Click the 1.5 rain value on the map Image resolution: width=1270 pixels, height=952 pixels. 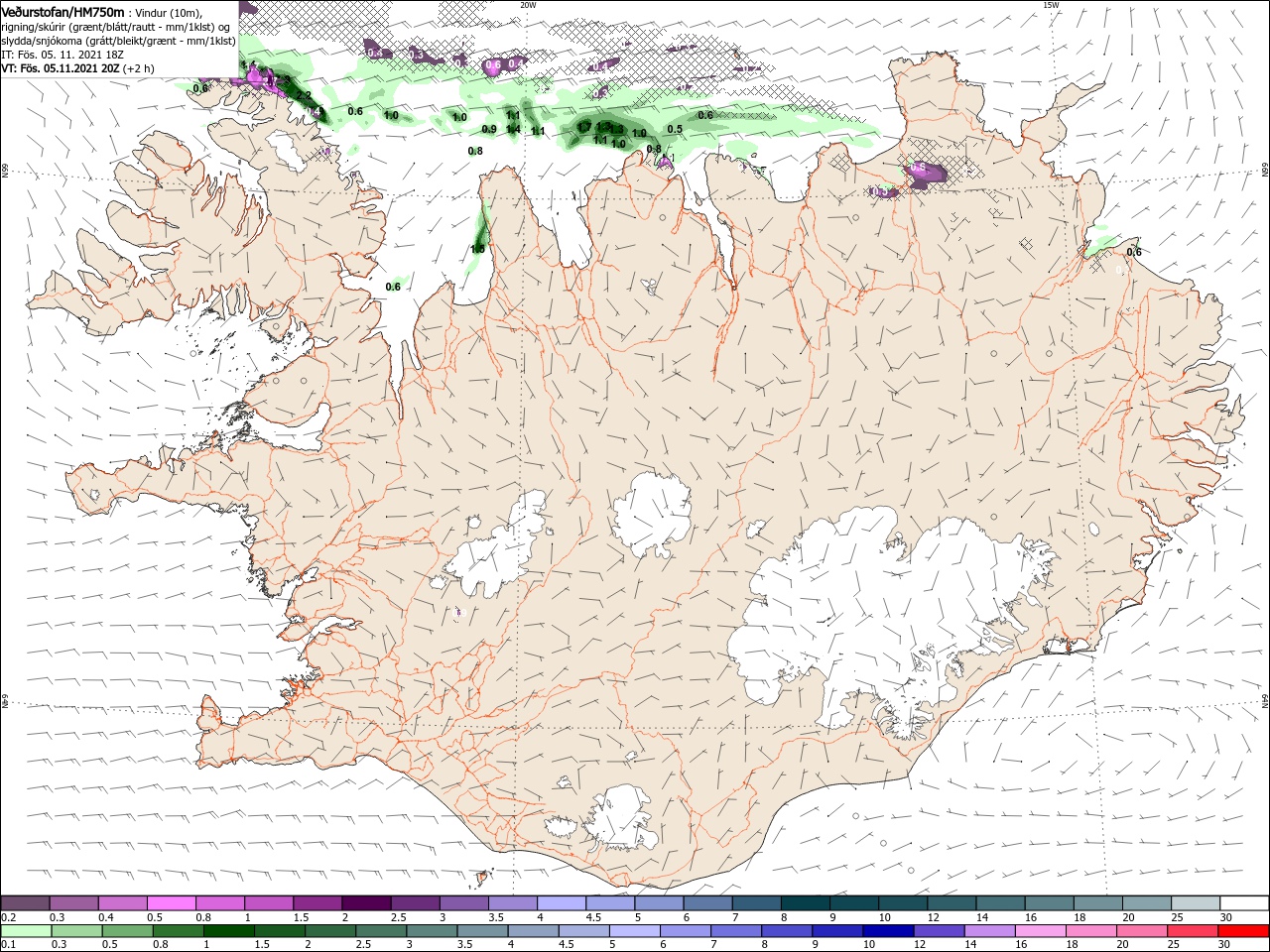coord(477,249)
